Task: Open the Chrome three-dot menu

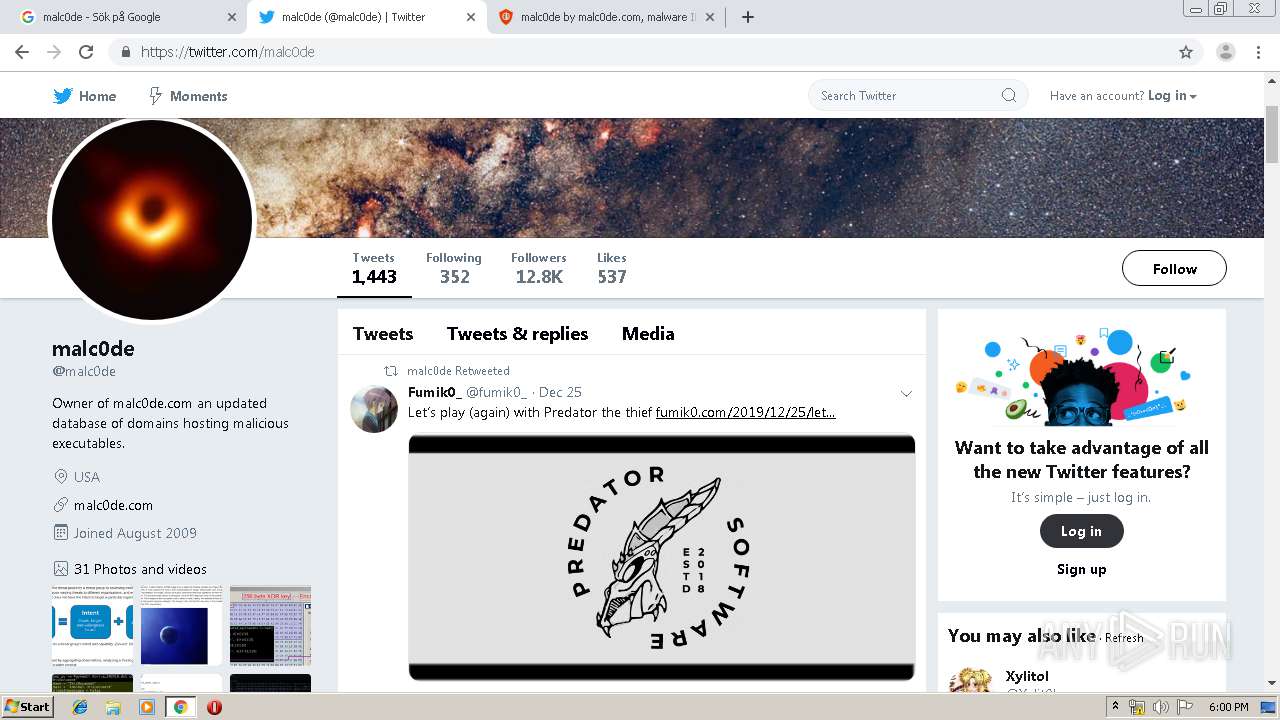Action: [x=1259, y=52]
